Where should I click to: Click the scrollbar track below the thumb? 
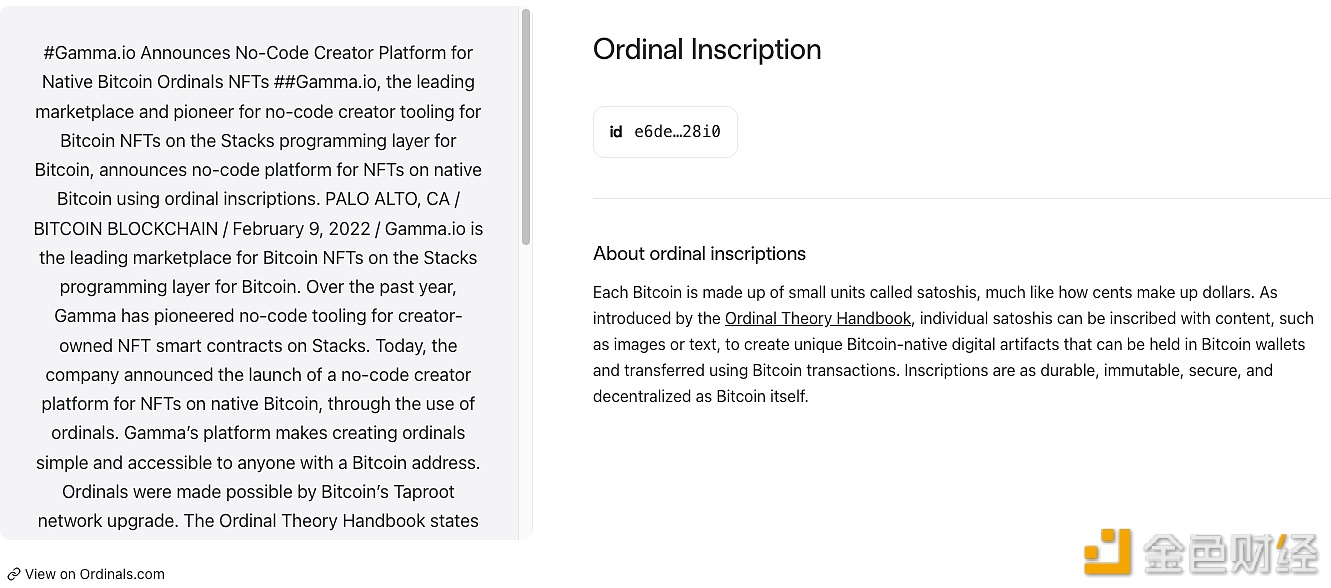(526, 390)
